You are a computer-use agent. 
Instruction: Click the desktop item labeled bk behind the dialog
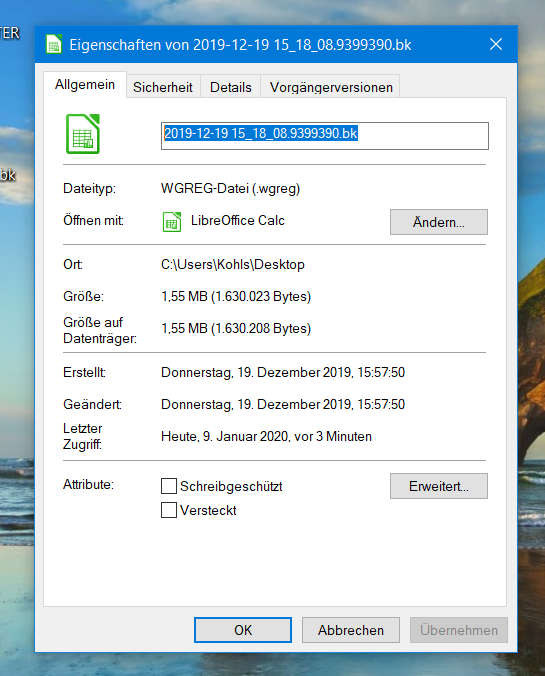click(x=8, y=175)
